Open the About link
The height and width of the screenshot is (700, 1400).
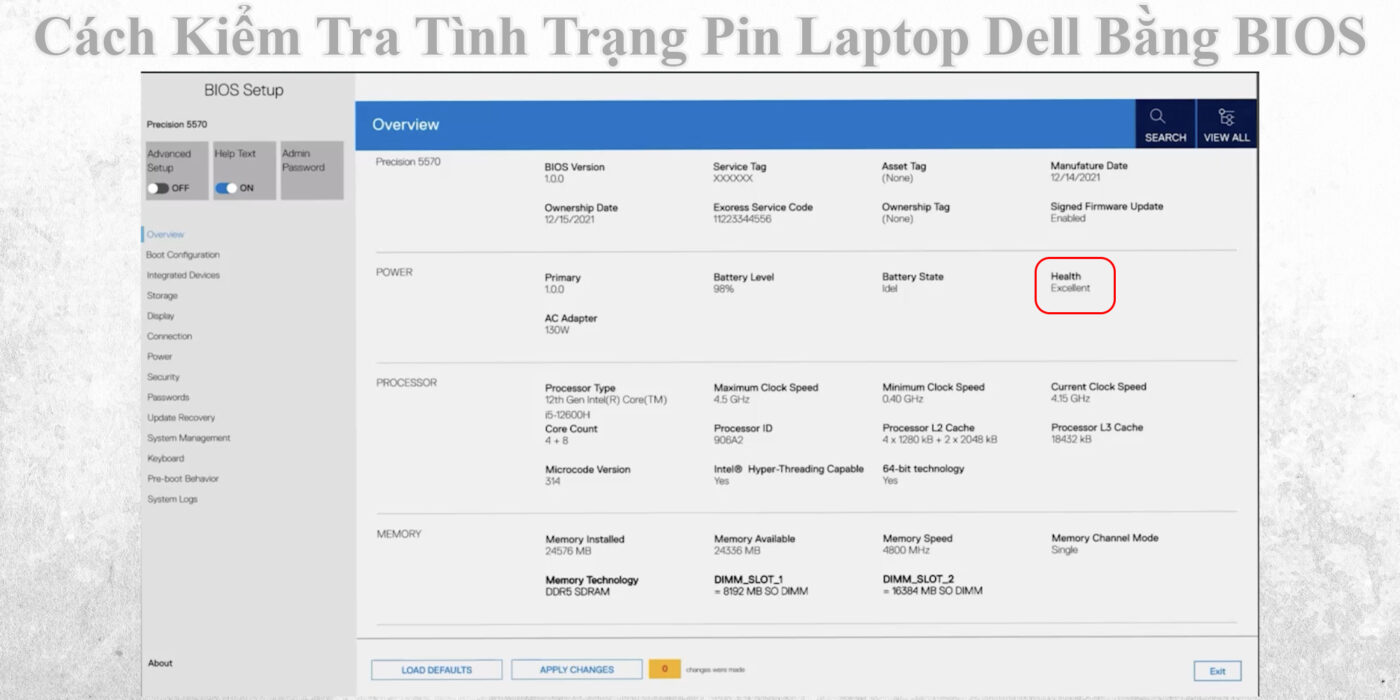[160, 663]
